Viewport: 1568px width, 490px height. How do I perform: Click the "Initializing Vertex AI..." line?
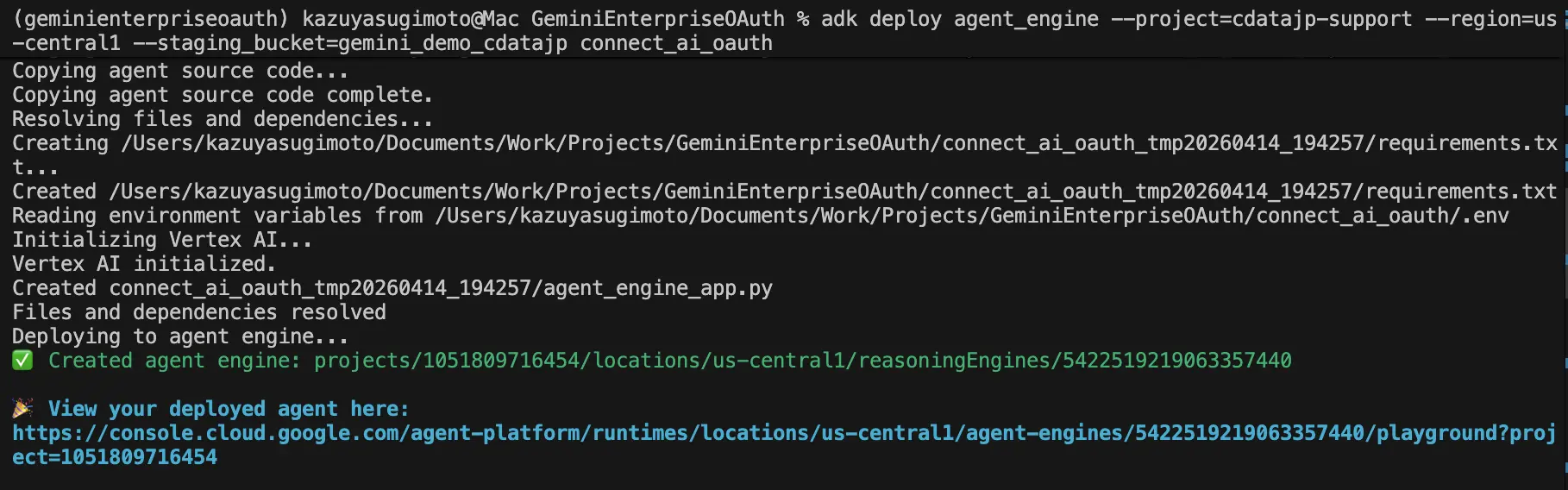(162, 240)
